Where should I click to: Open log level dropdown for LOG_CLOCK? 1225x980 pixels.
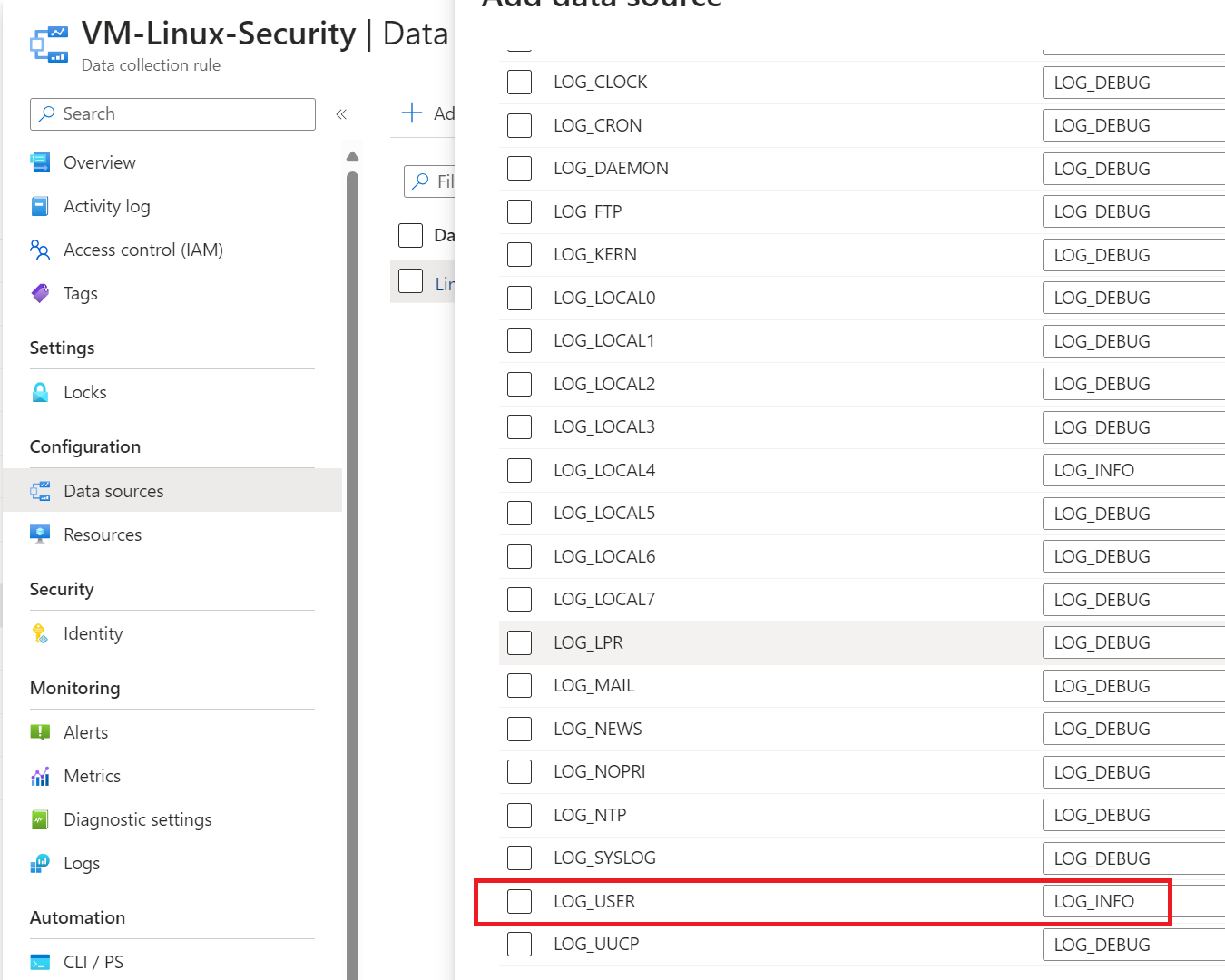tap(1133, 83)
